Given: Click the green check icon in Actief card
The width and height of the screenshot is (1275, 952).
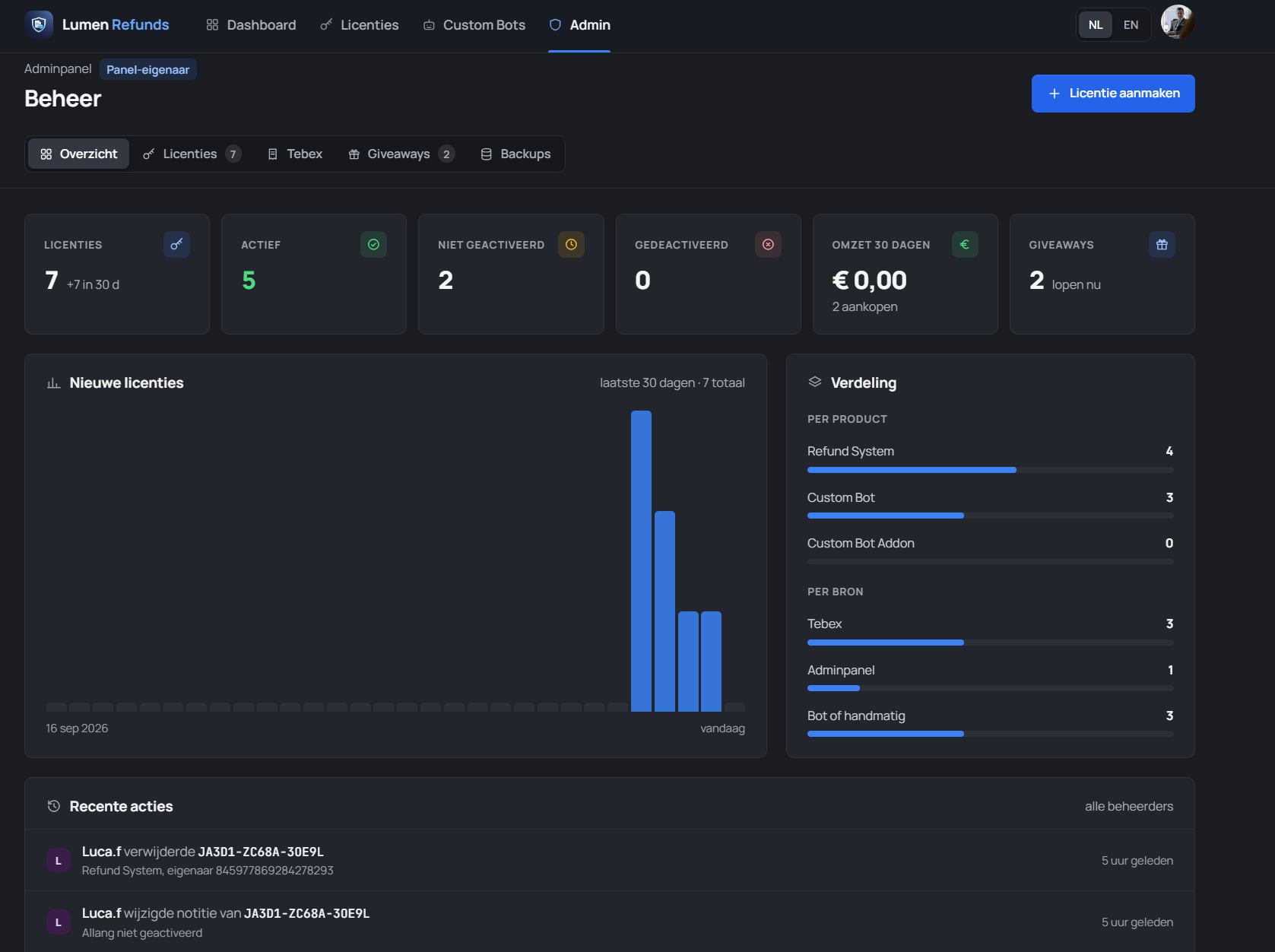Looking at the screenshot, I should pos(373,245).
